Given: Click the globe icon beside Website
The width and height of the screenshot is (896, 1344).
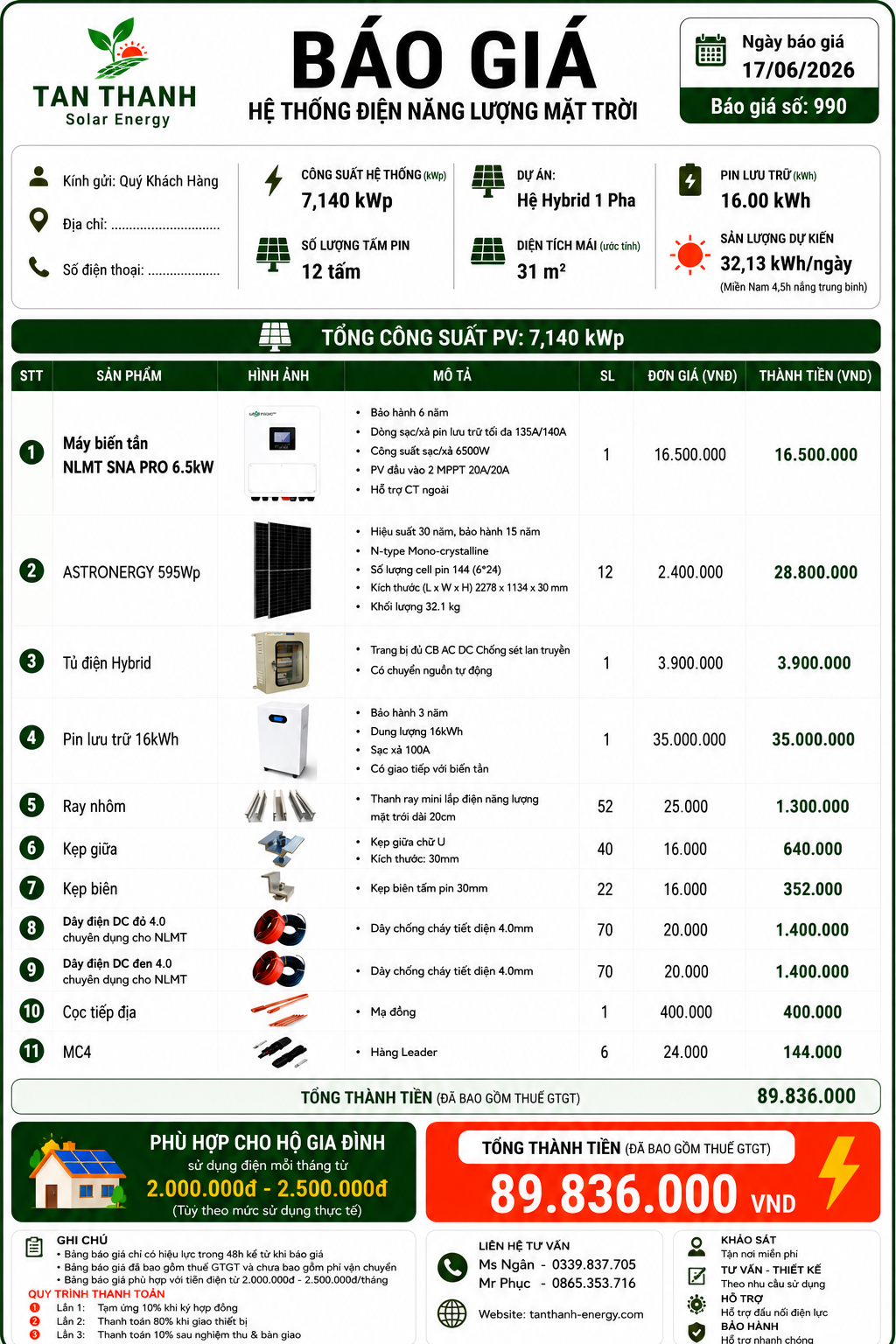Looking at the screenshot, I should [x=452, y=1313].
